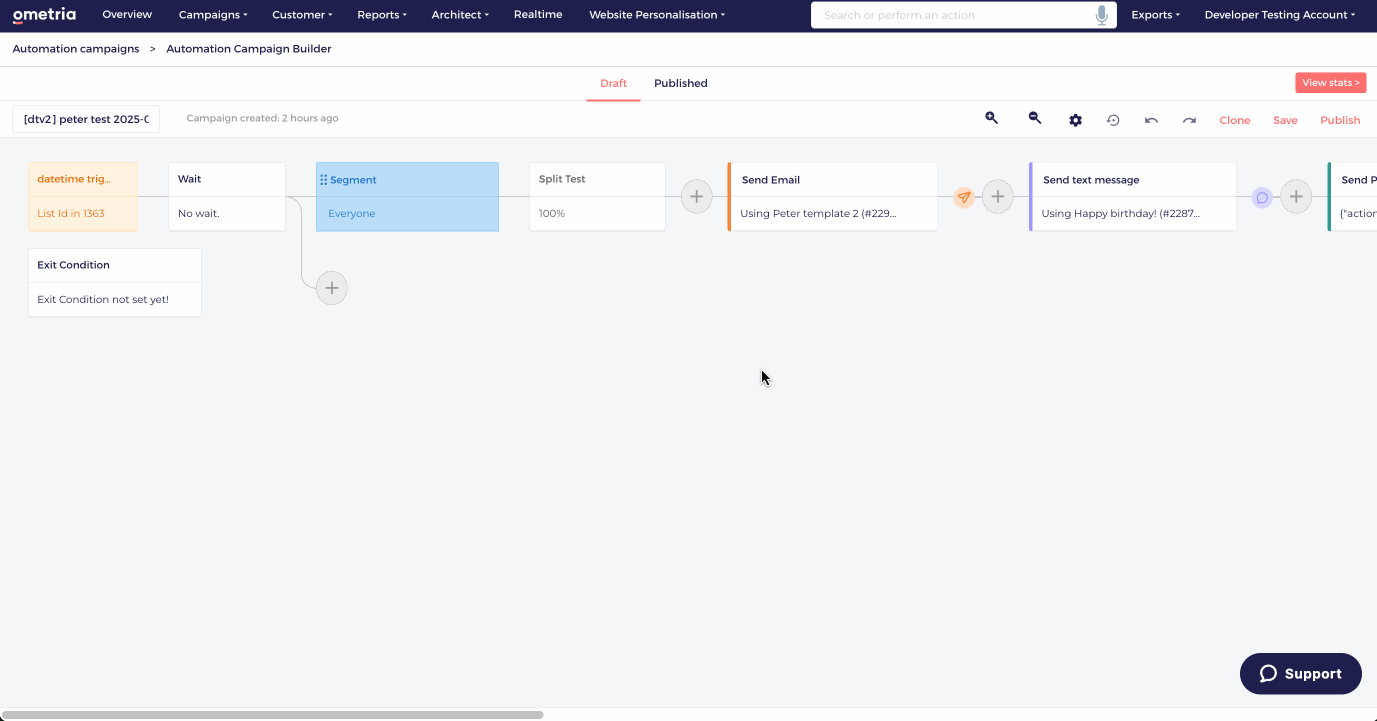The width and height of the screenshot is (1377, 721).
Task: Zoom in on the campaign canvas
Action: [x=992, y=118]
